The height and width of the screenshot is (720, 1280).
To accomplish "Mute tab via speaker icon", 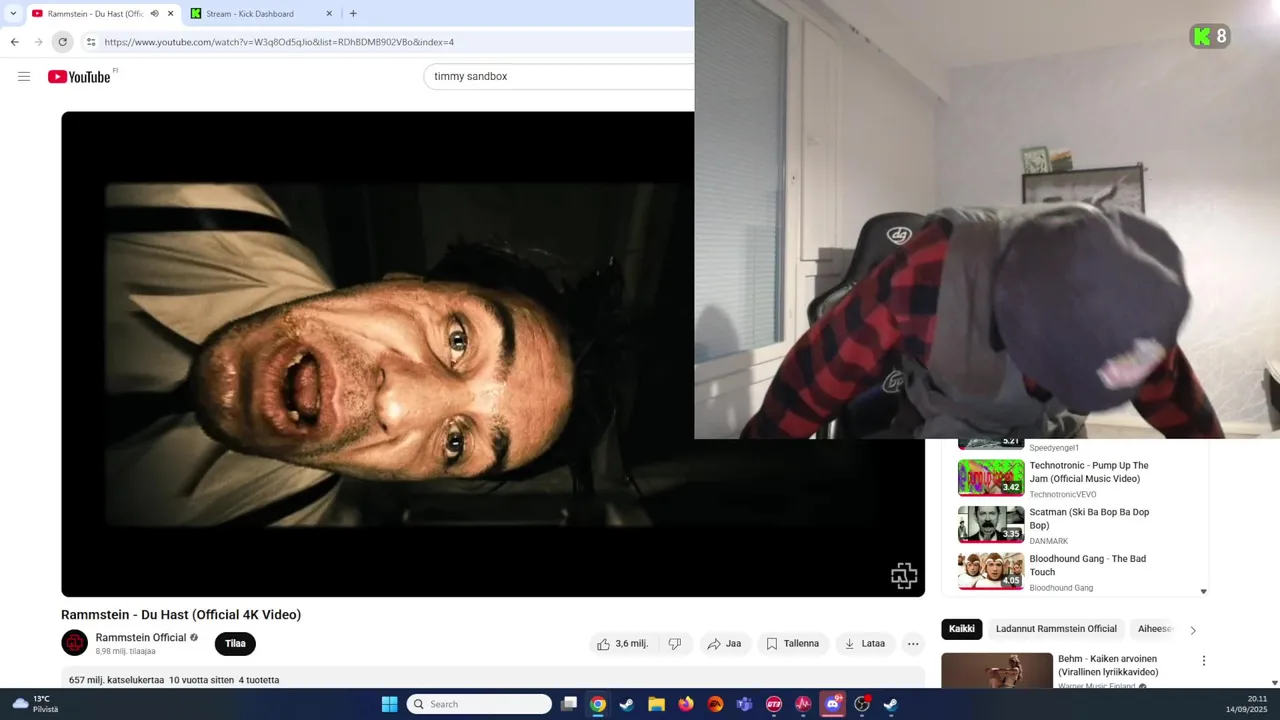I will coord(154,14).
